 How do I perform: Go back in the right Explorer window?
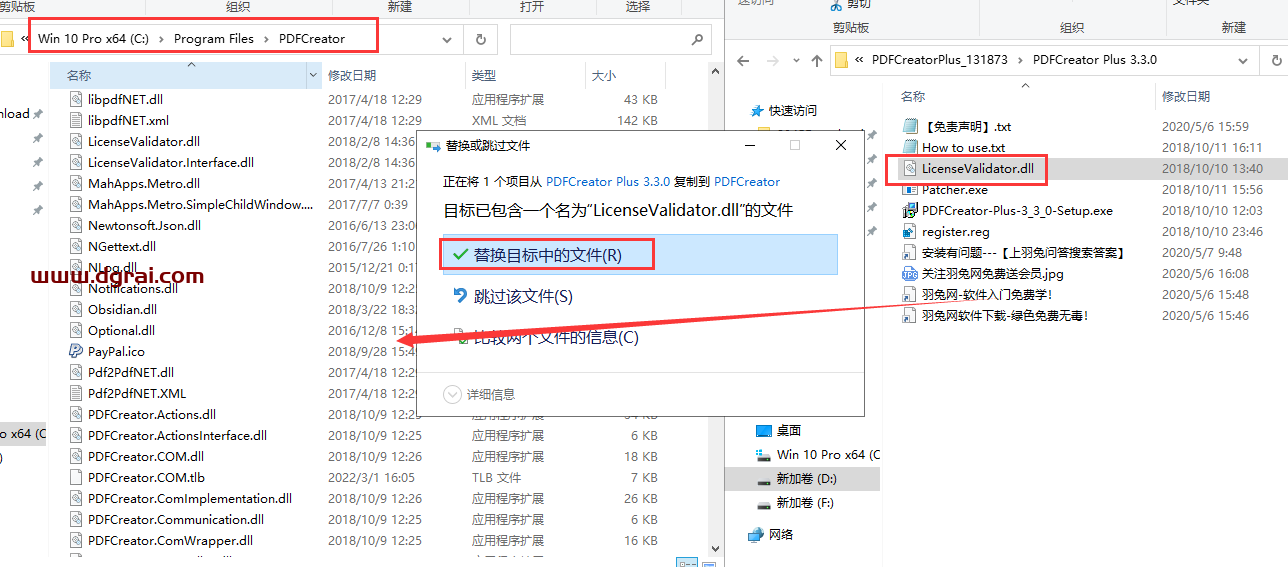pyautogui.click(x=743, y=60)
